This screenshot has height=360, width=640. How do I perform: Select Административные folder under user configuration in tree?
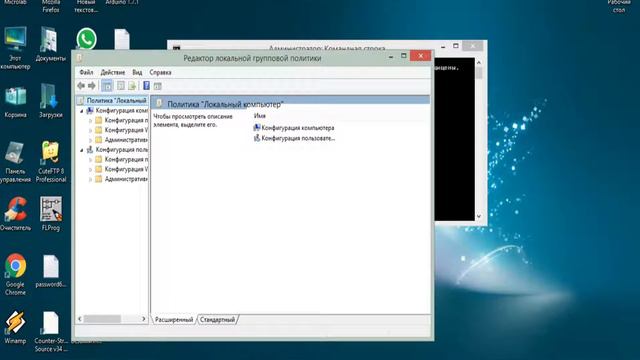[126, 179]
